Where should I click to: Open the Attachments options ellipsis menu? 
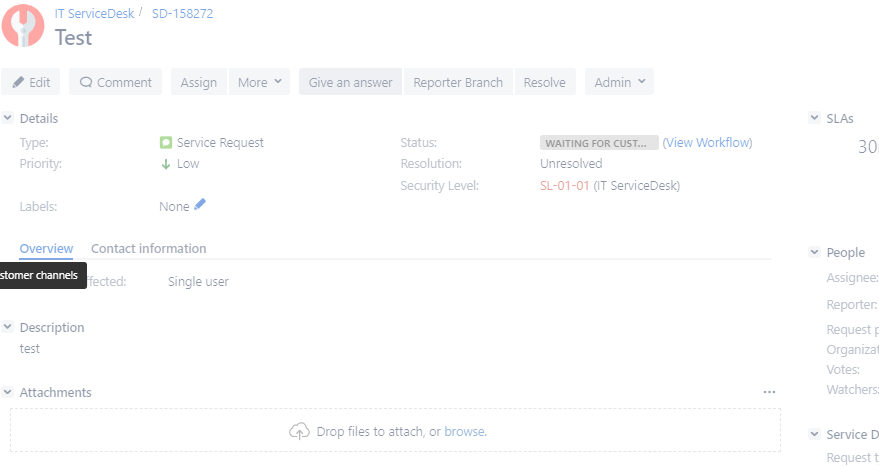pos(769,392)
